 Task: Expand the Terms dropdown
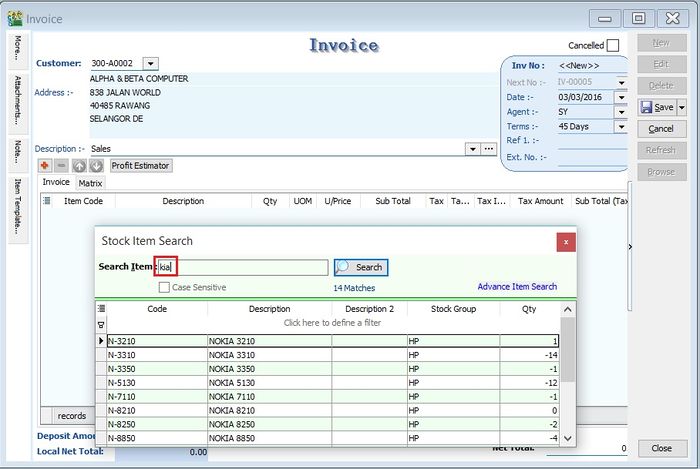[x=621, y=127]
